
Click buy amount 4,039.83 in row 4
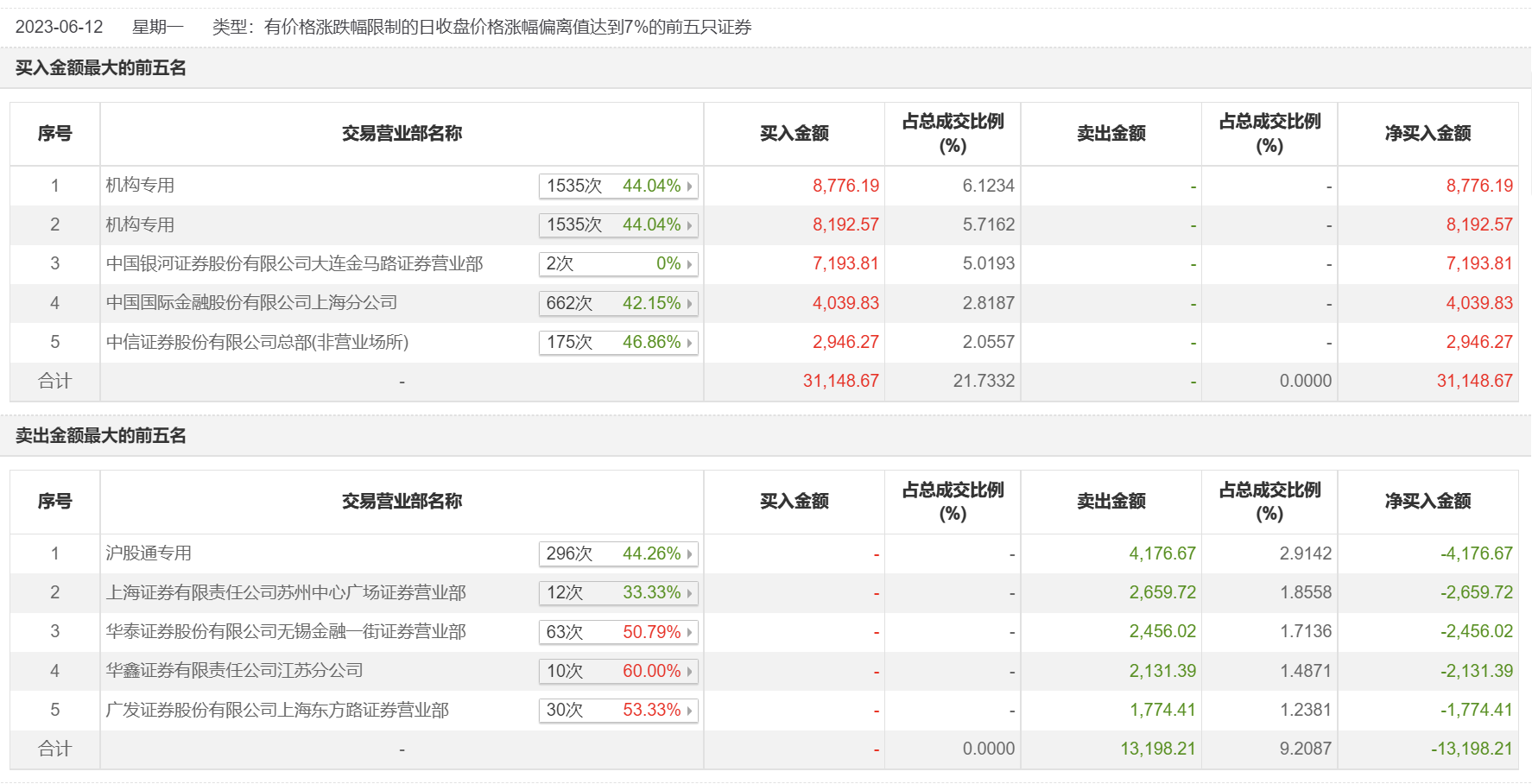point(845,303)
